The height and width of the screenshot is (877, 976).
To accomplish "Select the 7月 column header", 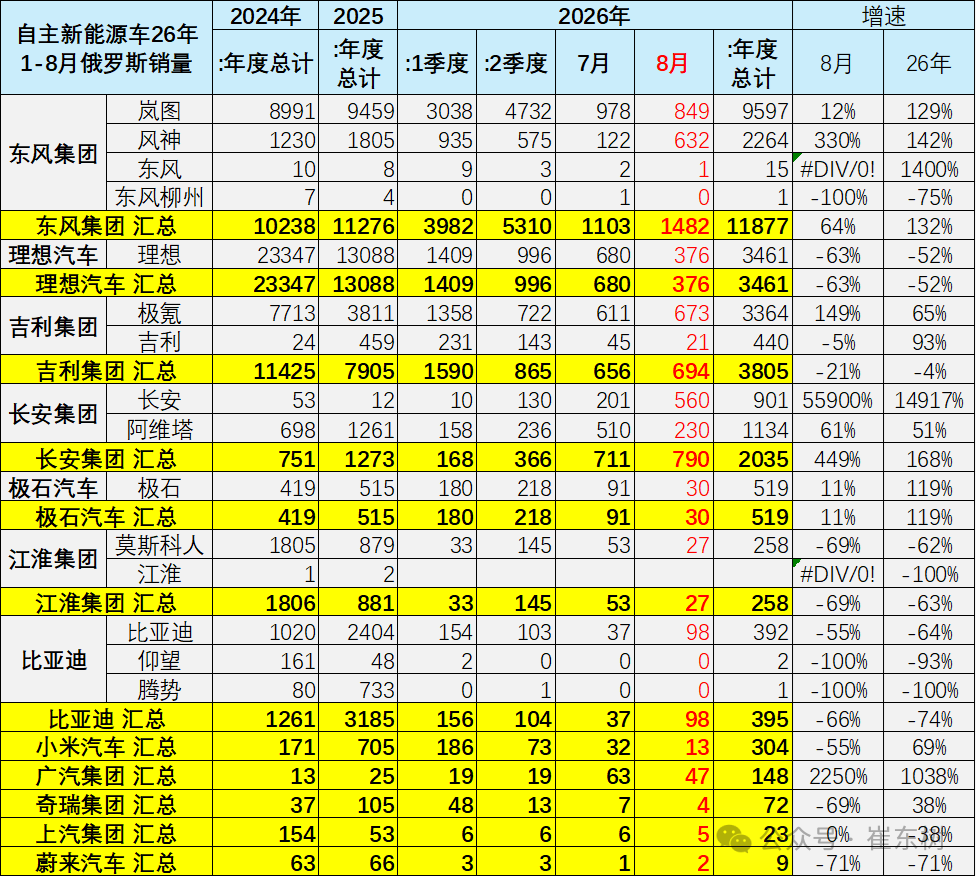I will click(x=594, y=63).
